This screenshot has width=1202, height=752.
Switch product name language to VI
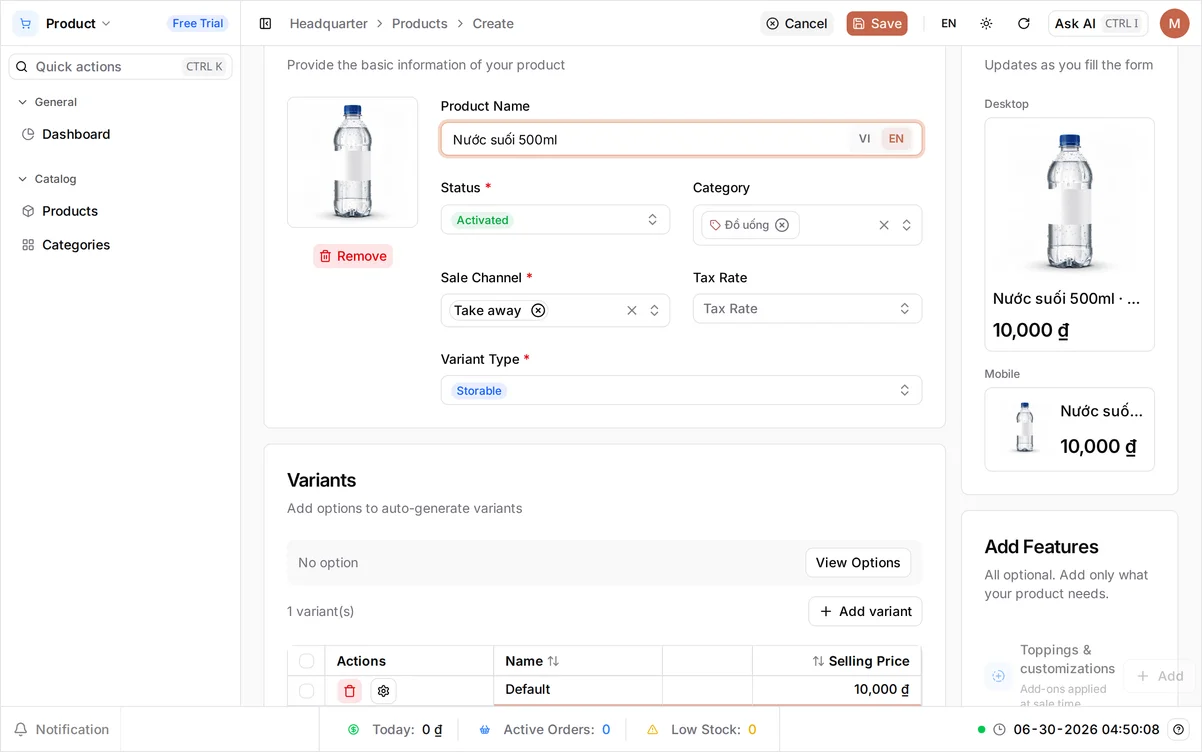(x=864, y=139)
